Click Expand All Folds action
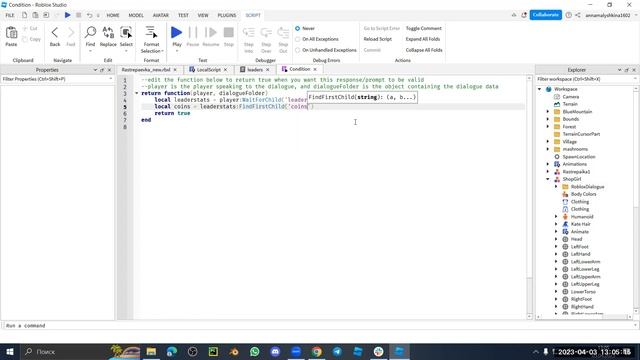This screenshot has width=640, height=360. 423,39
